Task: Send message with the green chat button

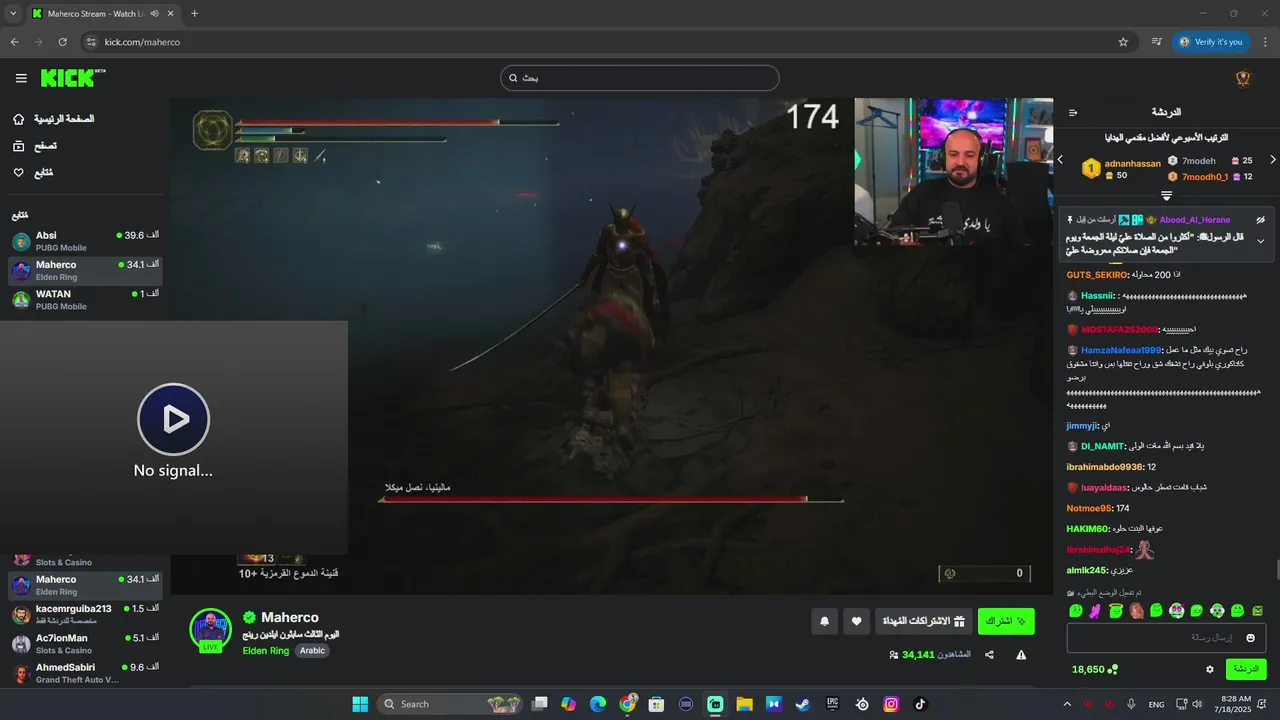Action: (x=1246, y=669)
